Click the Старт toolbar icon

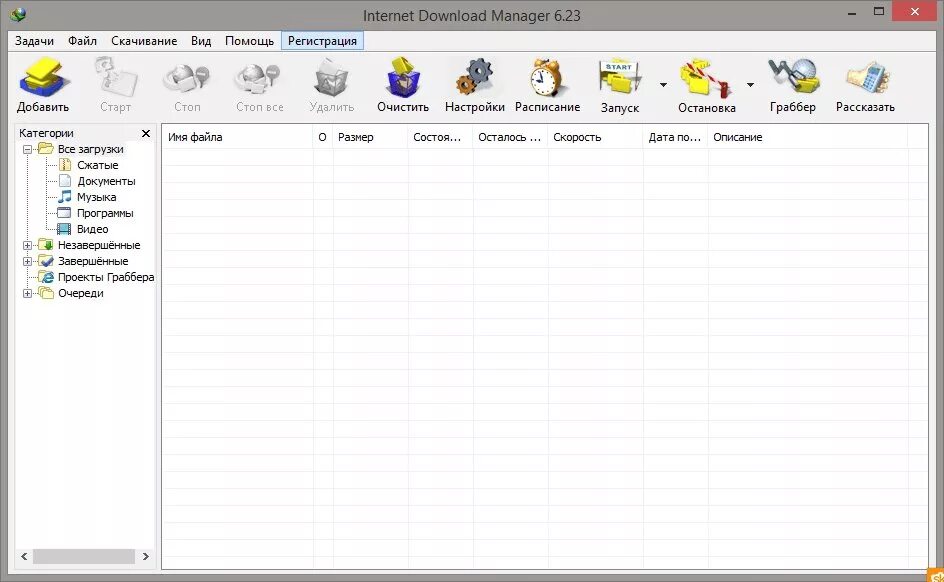115,77
